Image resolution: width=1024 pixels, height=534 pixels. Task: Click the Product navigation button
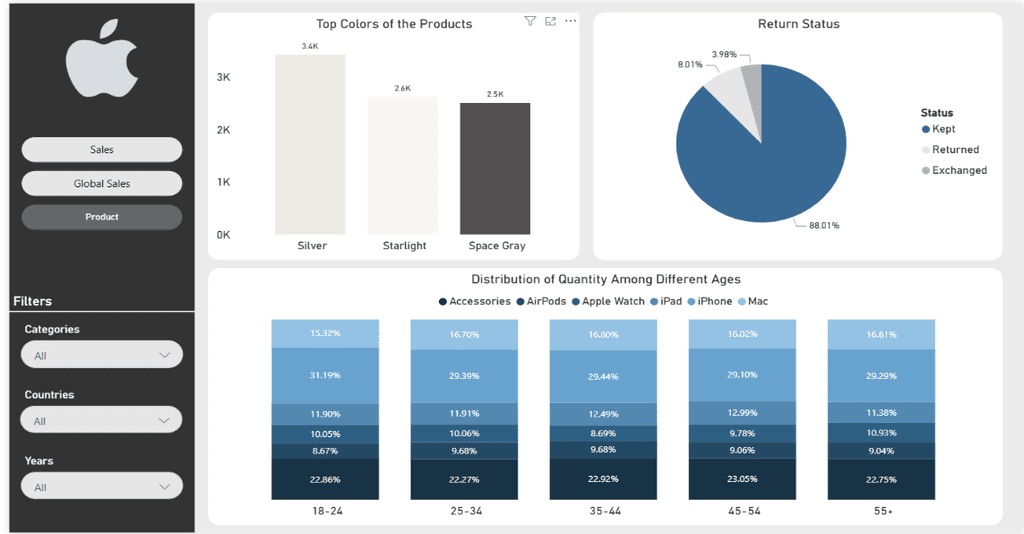[x=102, y=217]
